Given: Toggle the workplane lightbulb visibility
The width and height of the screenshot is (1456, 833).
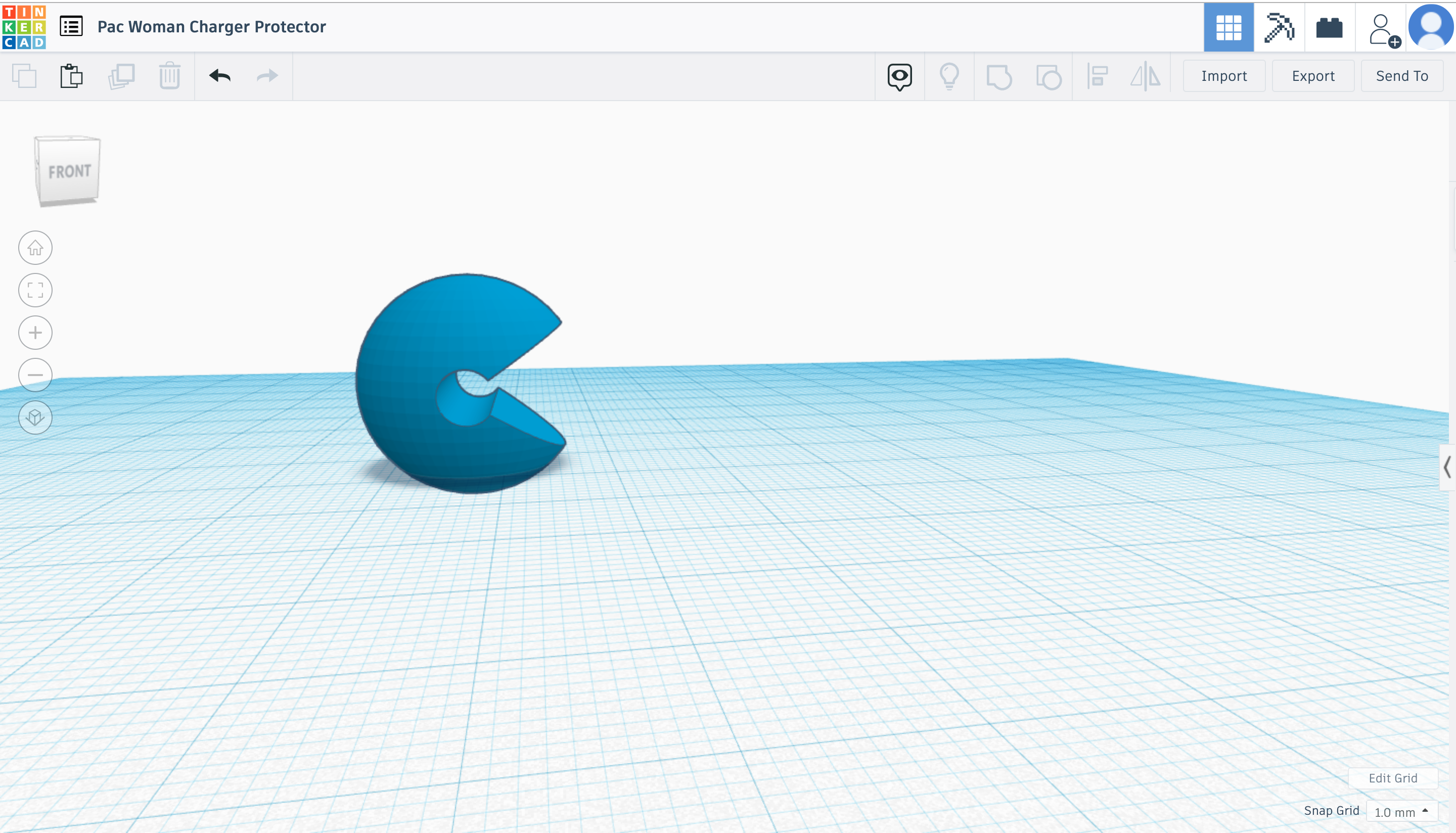Looking at the screenshot, I should pos(950,76).
